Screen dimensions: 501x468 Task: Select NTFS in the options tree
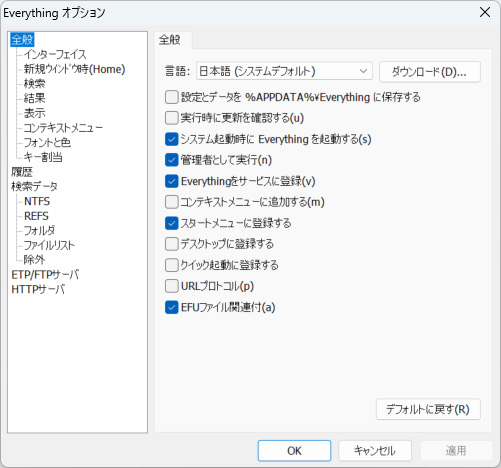pos(37,201)
